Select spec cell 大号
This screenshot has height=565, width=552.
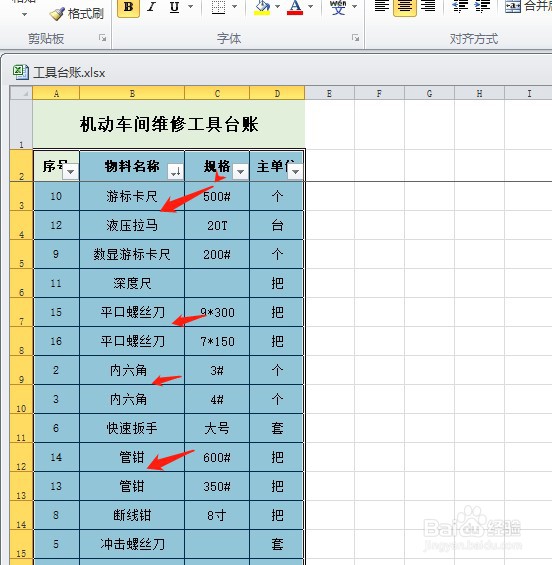pos(217,428)
